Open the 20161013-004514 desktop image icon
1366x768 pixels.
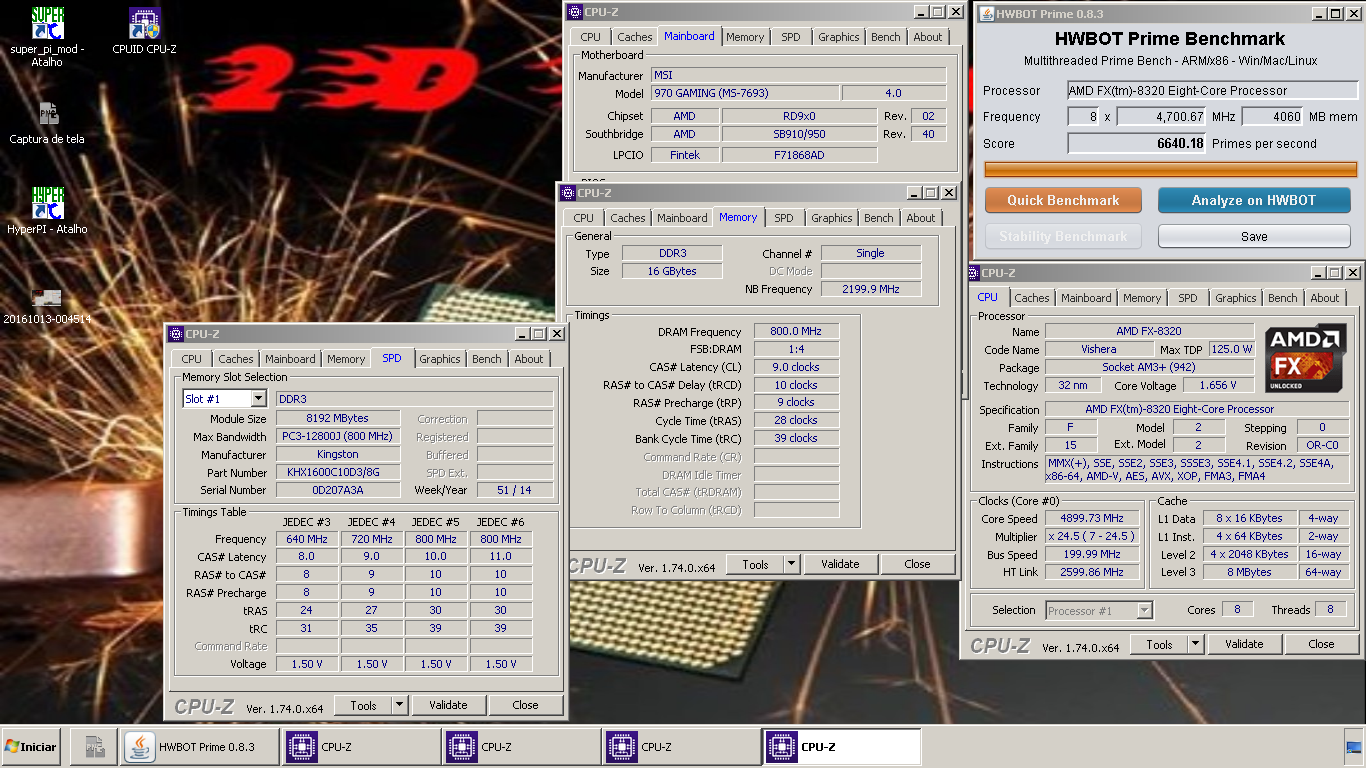pos(47,297)
